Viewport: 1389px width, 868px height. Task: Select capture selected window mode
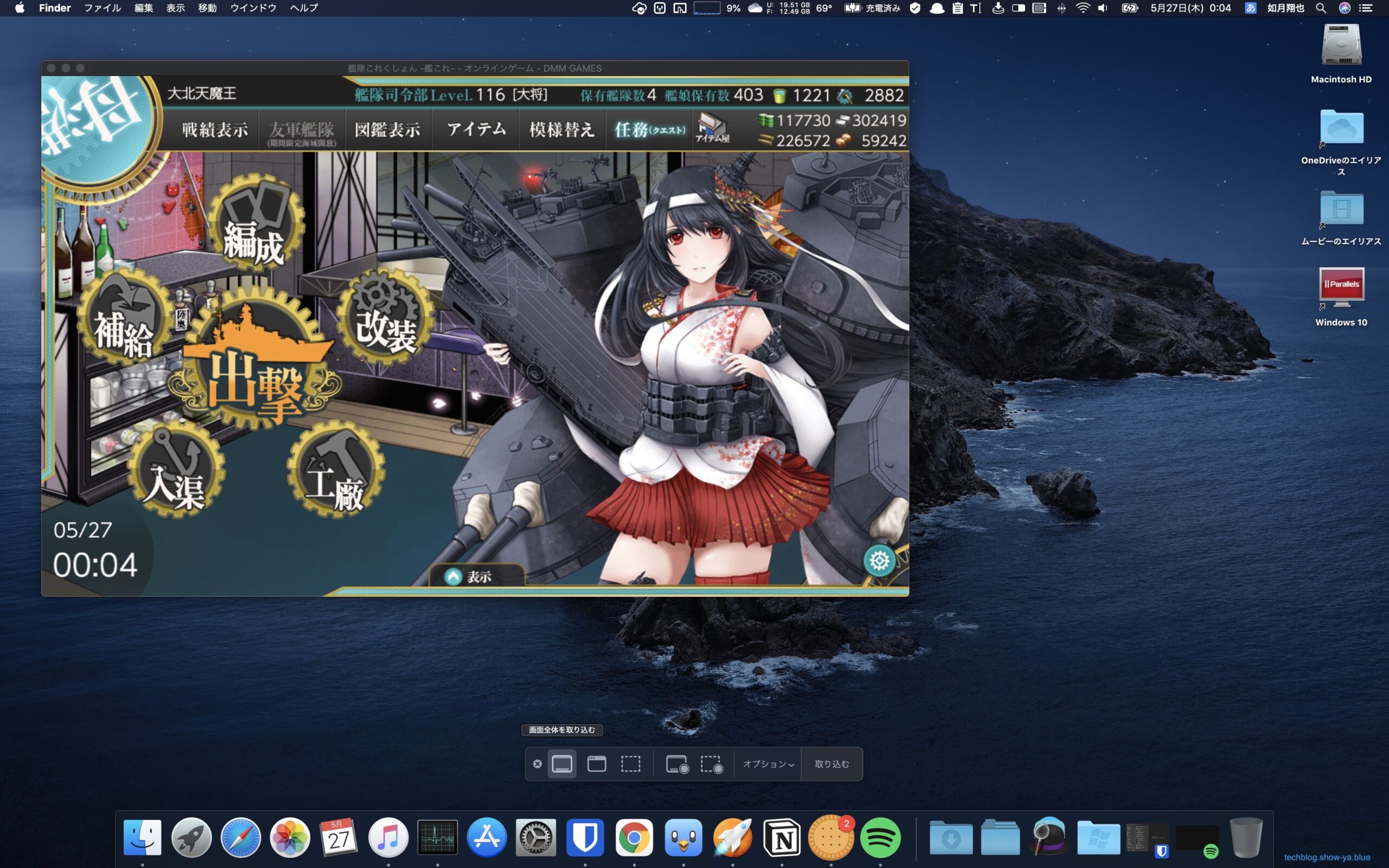click(596, 764)
